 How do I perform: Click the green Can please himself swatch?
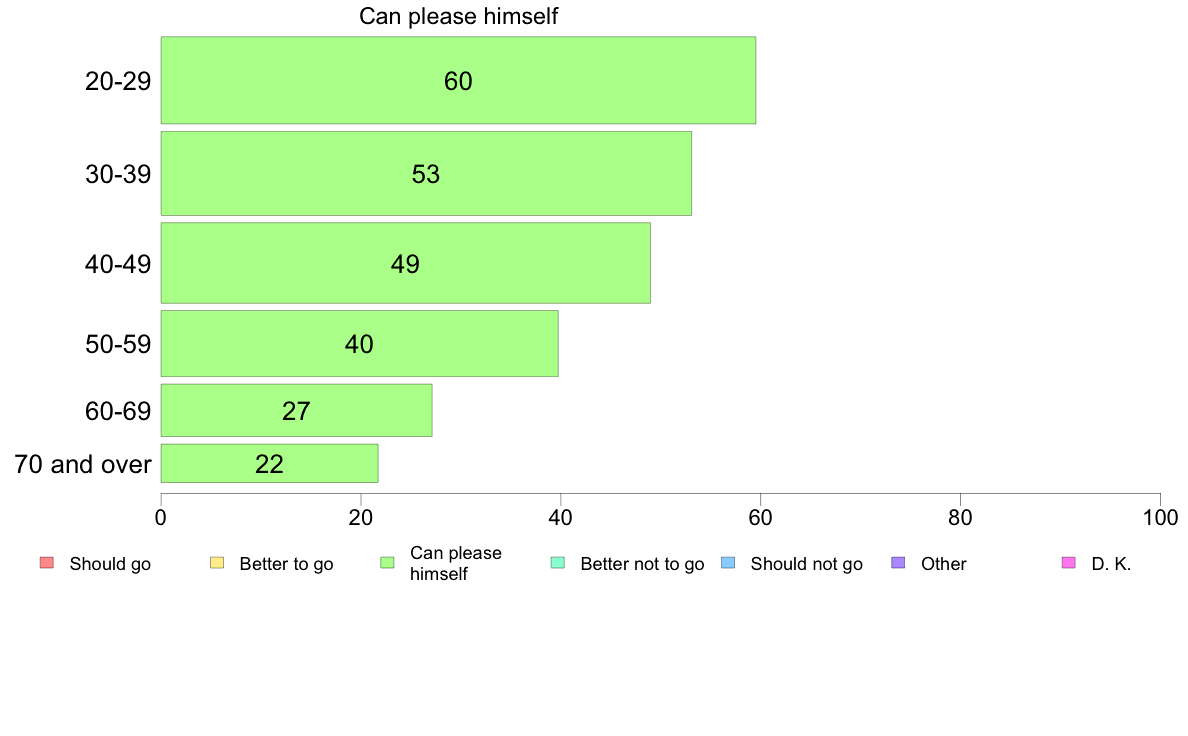pos(387,563)
